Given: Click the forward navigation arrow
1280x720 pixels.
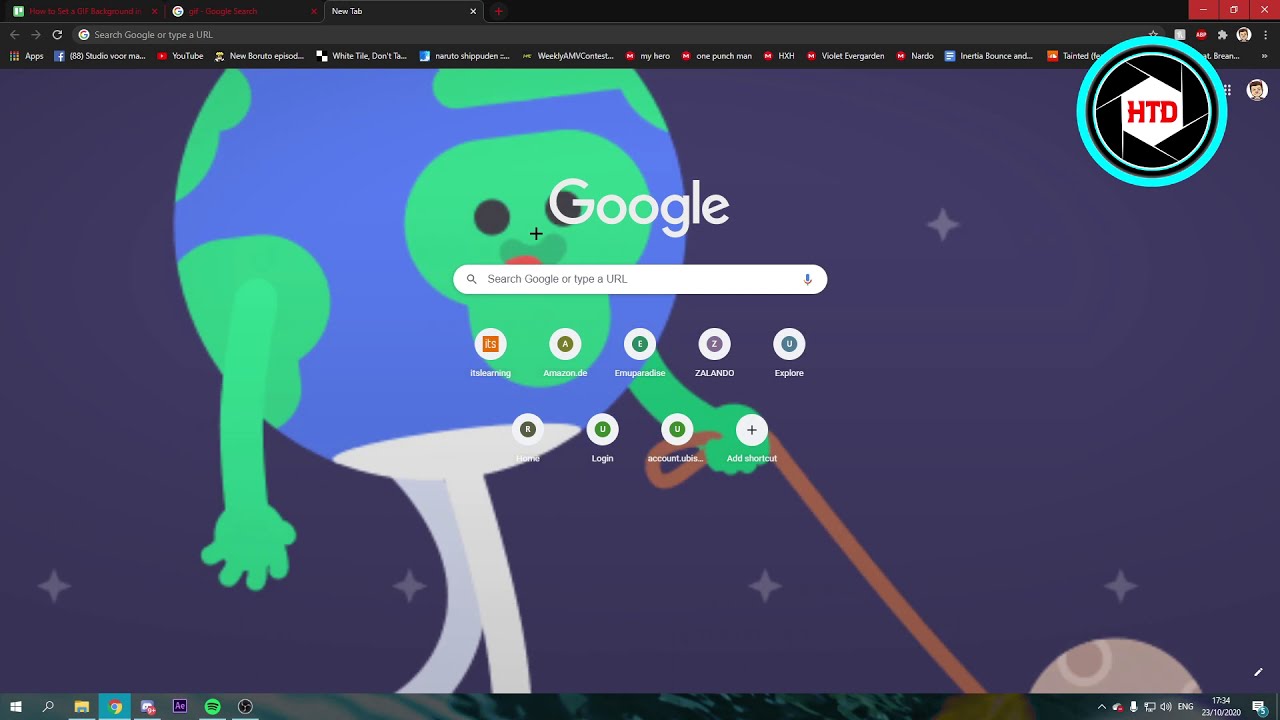Looking at the screenshot, I should tap(36, 34).
